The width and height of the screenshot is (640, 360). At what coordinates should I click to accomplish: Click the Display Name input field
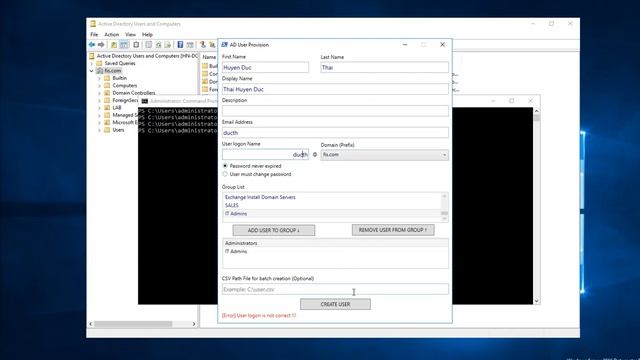tap(335, 89)
